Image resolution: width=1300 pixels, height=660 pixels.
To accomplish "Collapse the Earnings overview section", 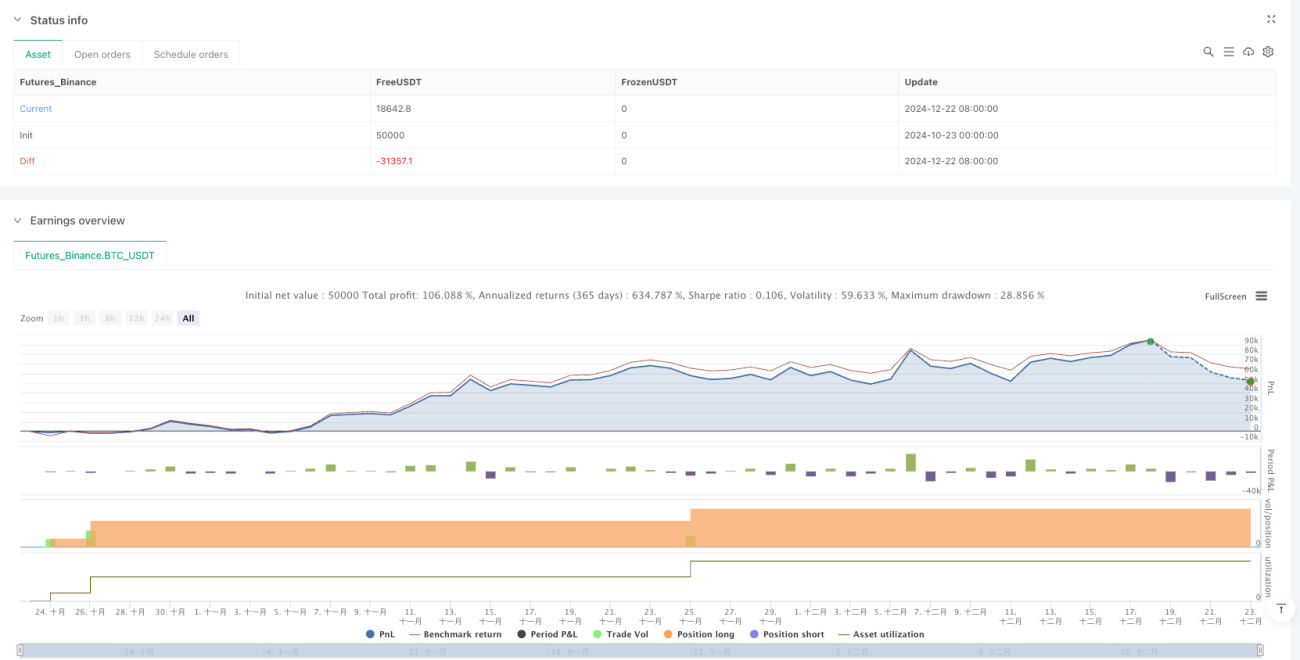I will click(x=17, y=220).
